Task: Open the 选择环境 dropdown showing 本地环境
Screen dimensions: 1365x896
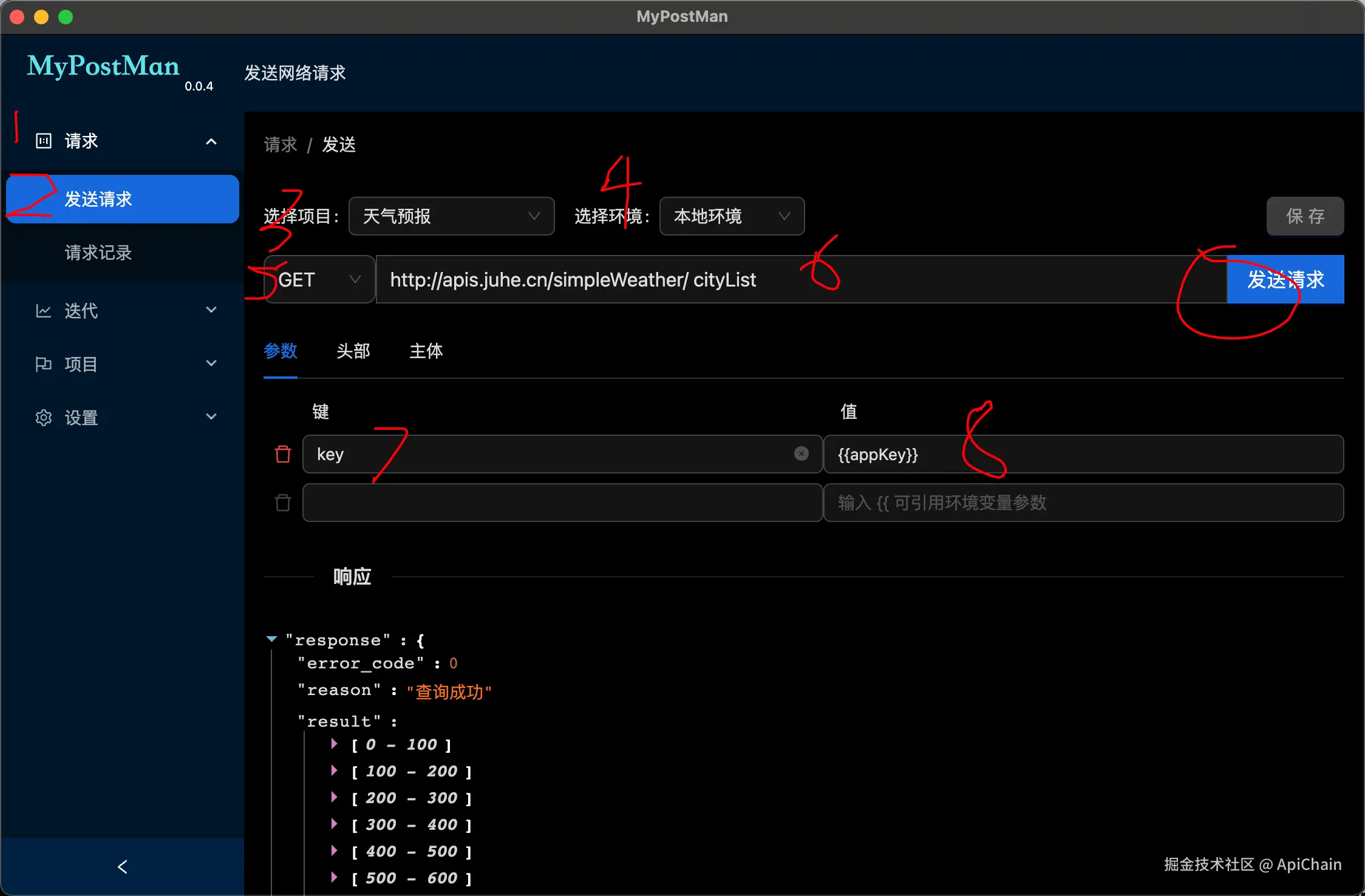Action: tap(731, 216)
